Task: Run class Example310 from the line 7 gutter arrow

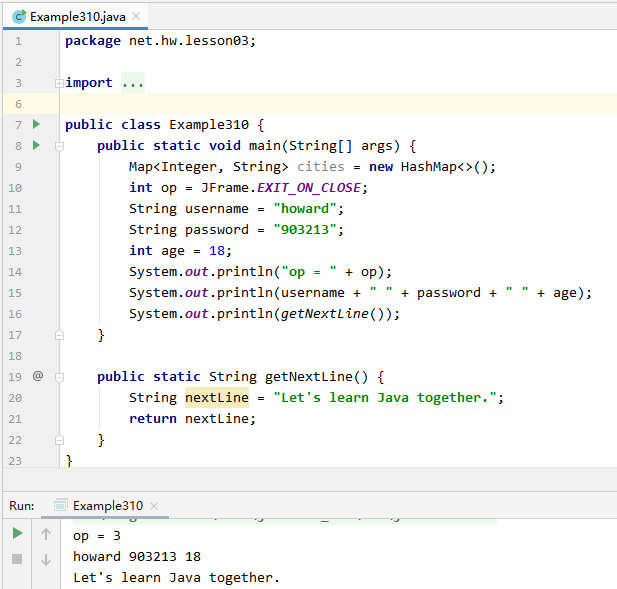Action: 36,124
